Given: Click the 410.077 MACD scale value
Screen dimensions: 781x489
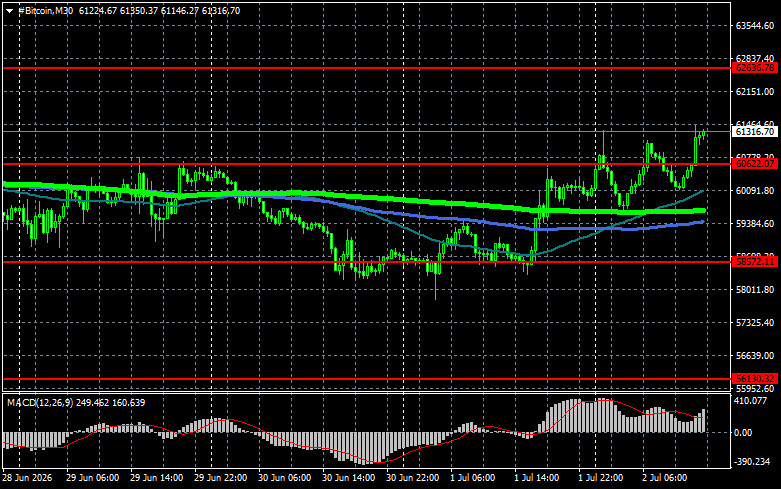Looking at the screenshot, I should point(750,400).
